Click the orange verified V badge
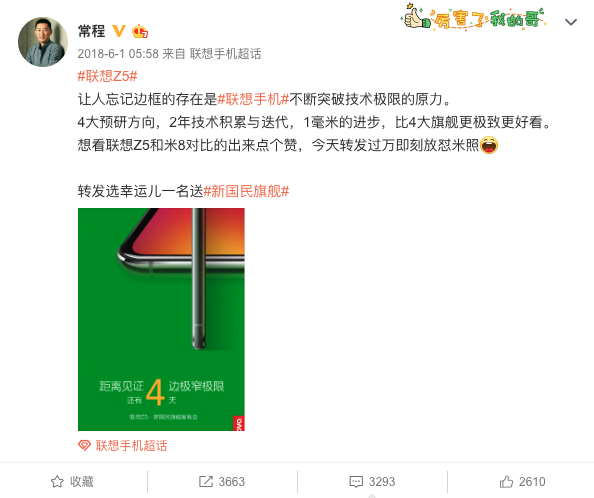Screen dimensions: 594x498 pyautogui.click(x=119, y=31)
